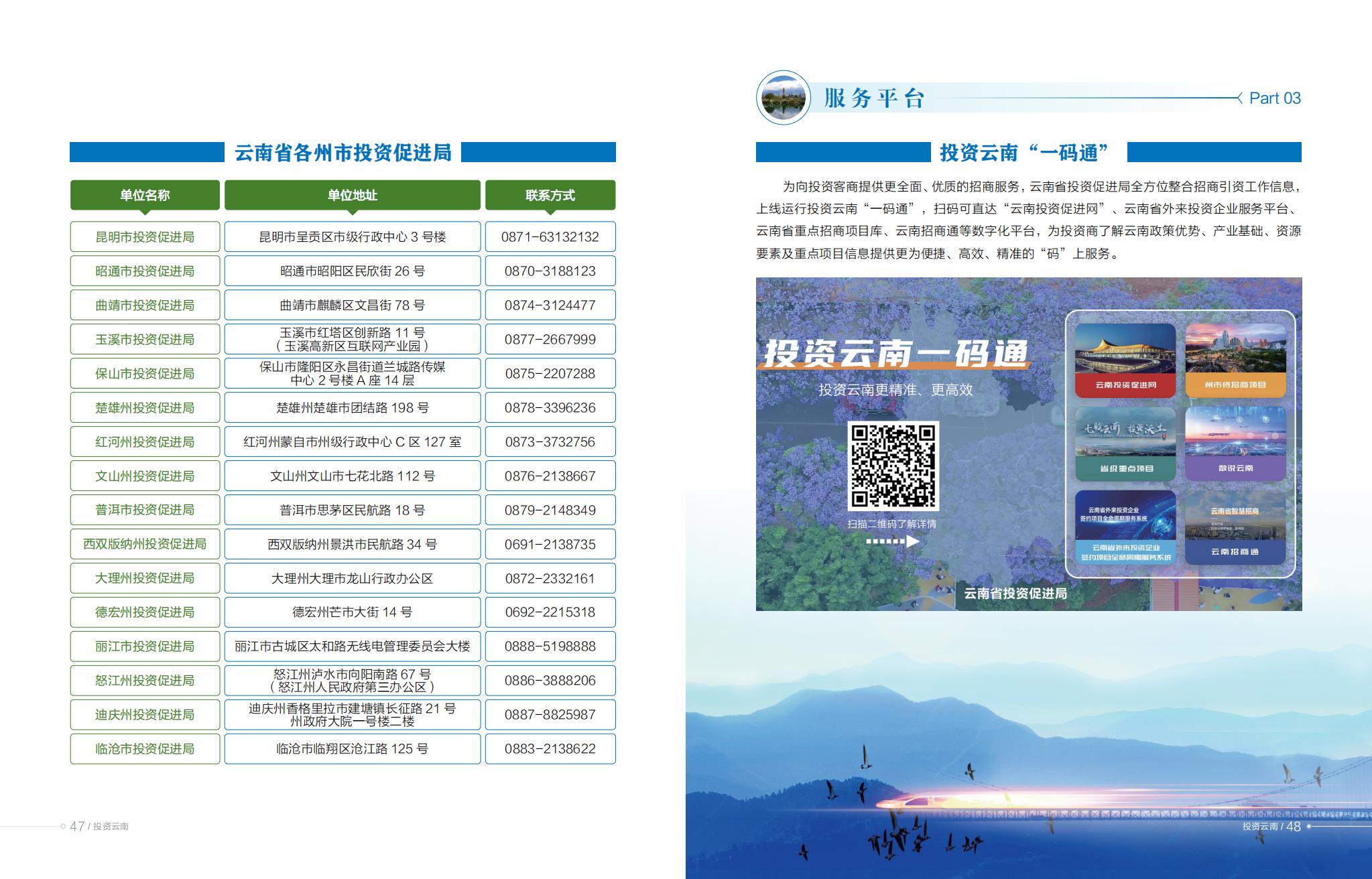Select the 大理州投资促进局 cell
This screenshot has width=1372, height=879.
point(145,578)
